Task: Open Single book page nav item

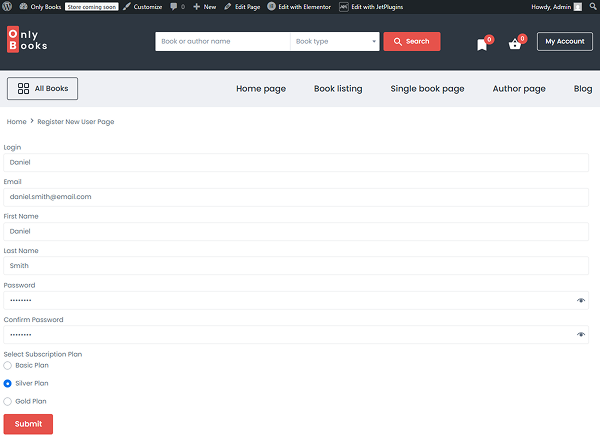Action: pos(427,89)
